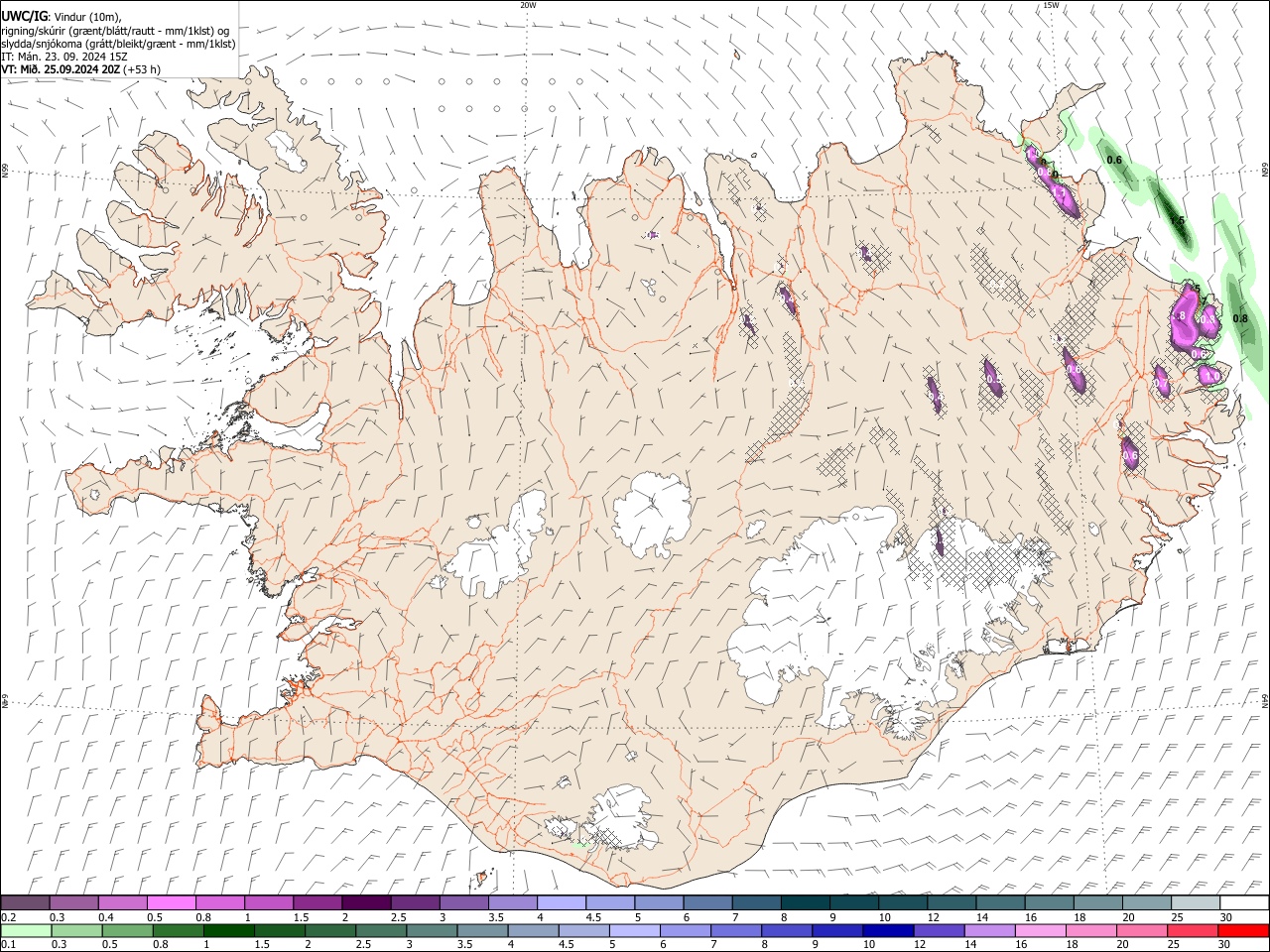Screen dimensions: 1270x952
Task: Click the top-row swatch between 1 and 1.5
Action: [x=268, y=903]
